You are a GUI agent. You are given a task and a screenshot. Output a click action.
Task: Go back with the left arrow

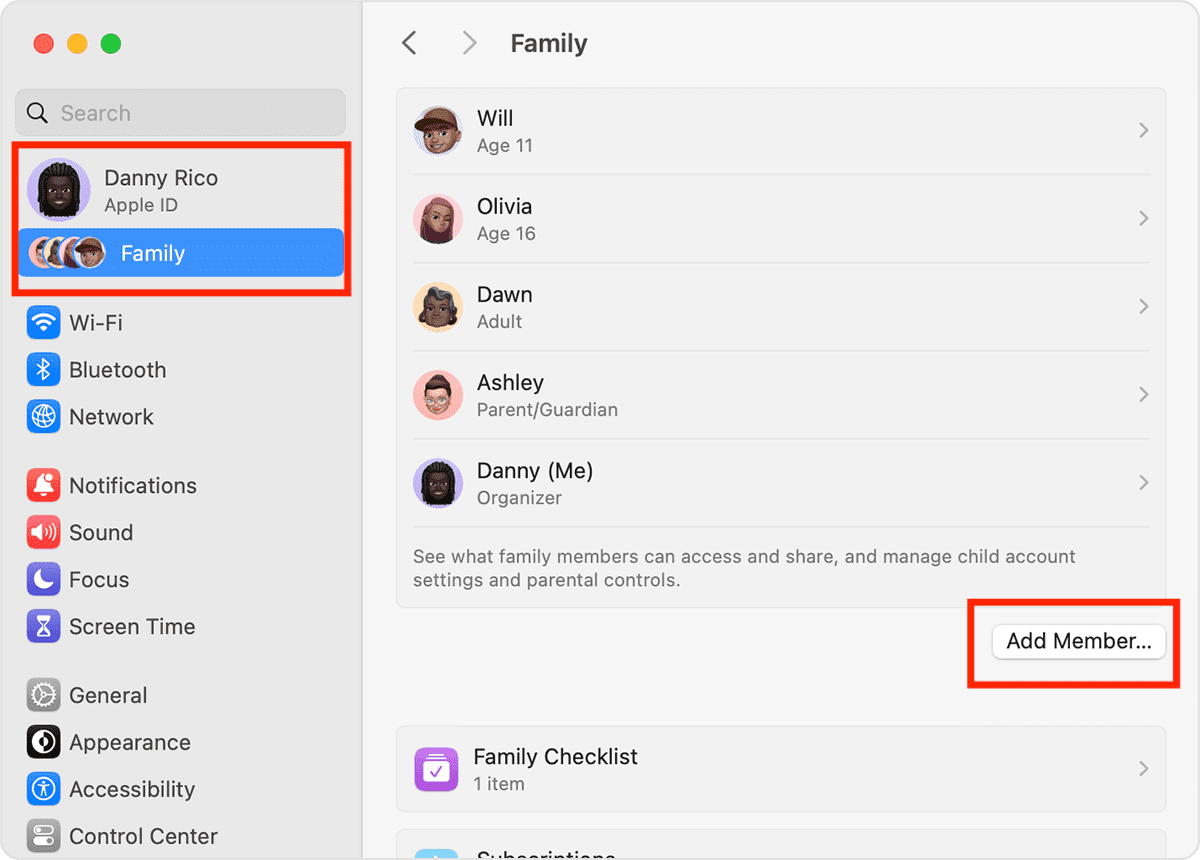pyautogui.click(x=408, y=43)
